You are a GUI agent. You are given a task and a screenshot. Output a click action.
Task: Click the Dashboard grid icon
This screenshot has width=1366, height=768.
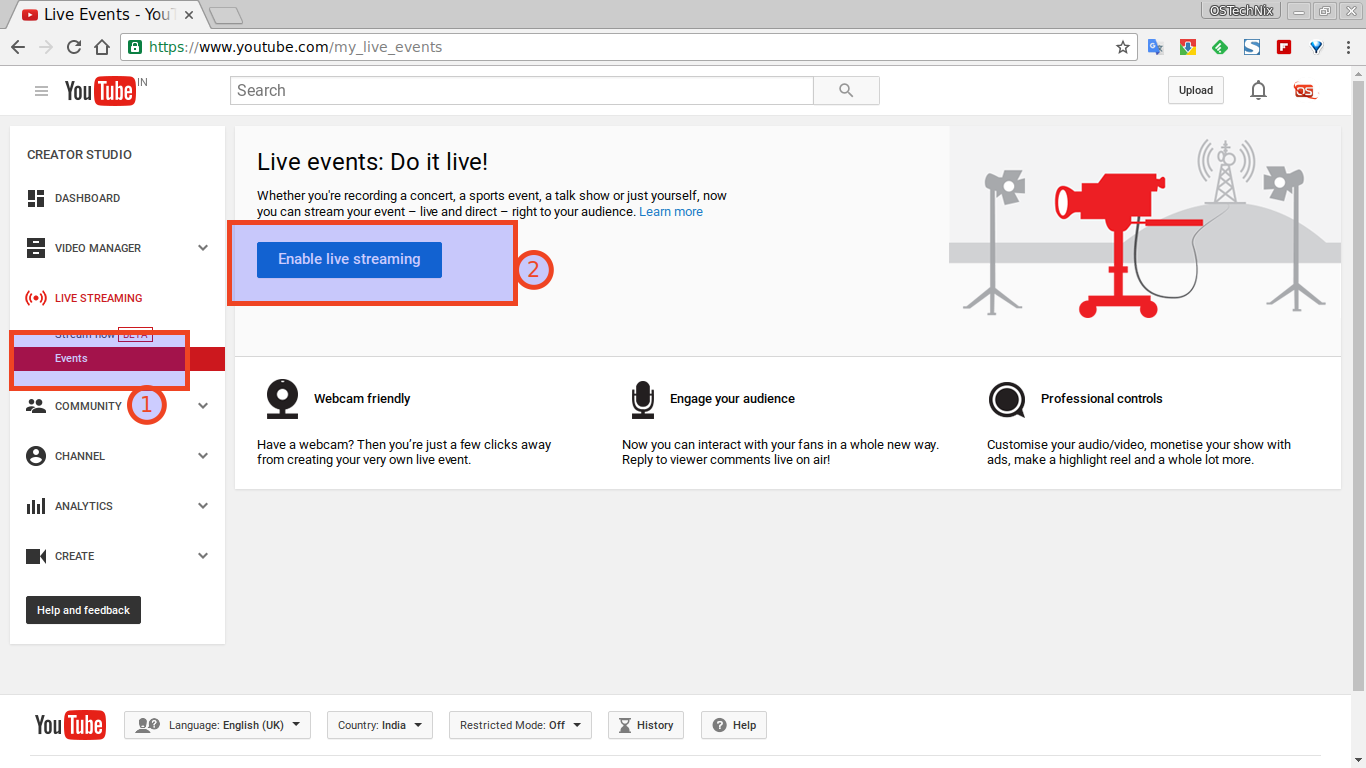point(36,198)
